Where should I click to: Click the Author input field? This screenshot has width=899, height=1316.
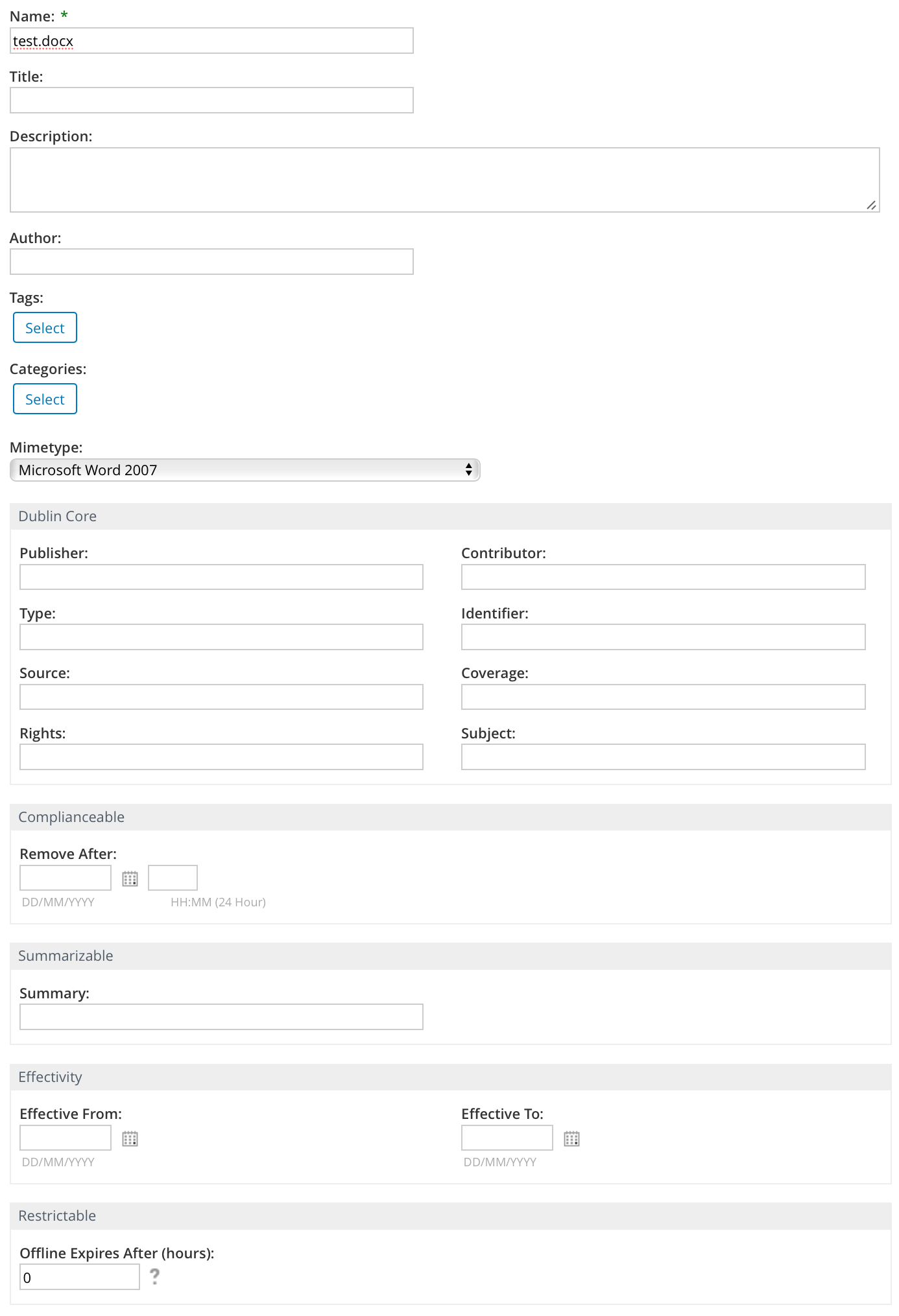[x=211, y=262]
